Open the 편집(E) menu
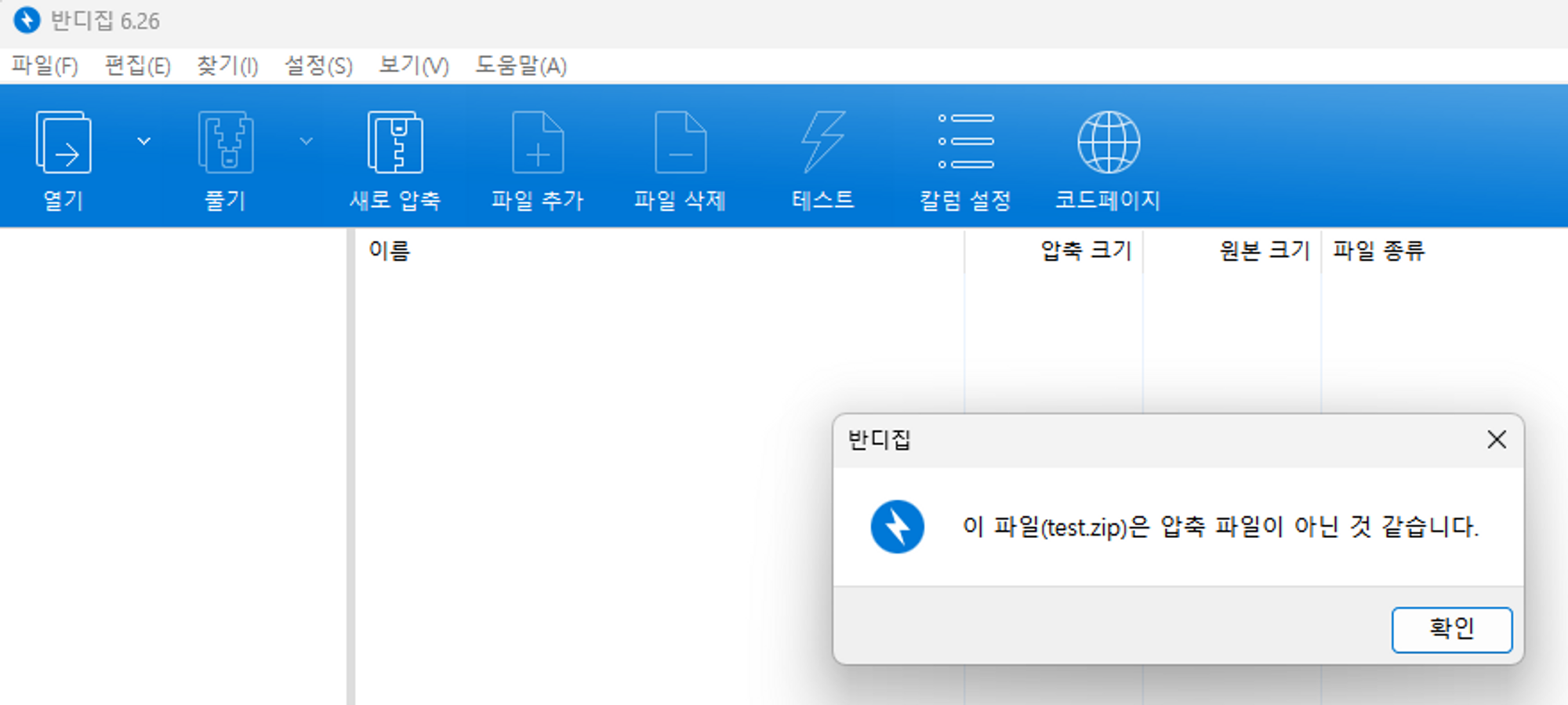The height and width of the screenshot is (705, 1568). (138, 66)
